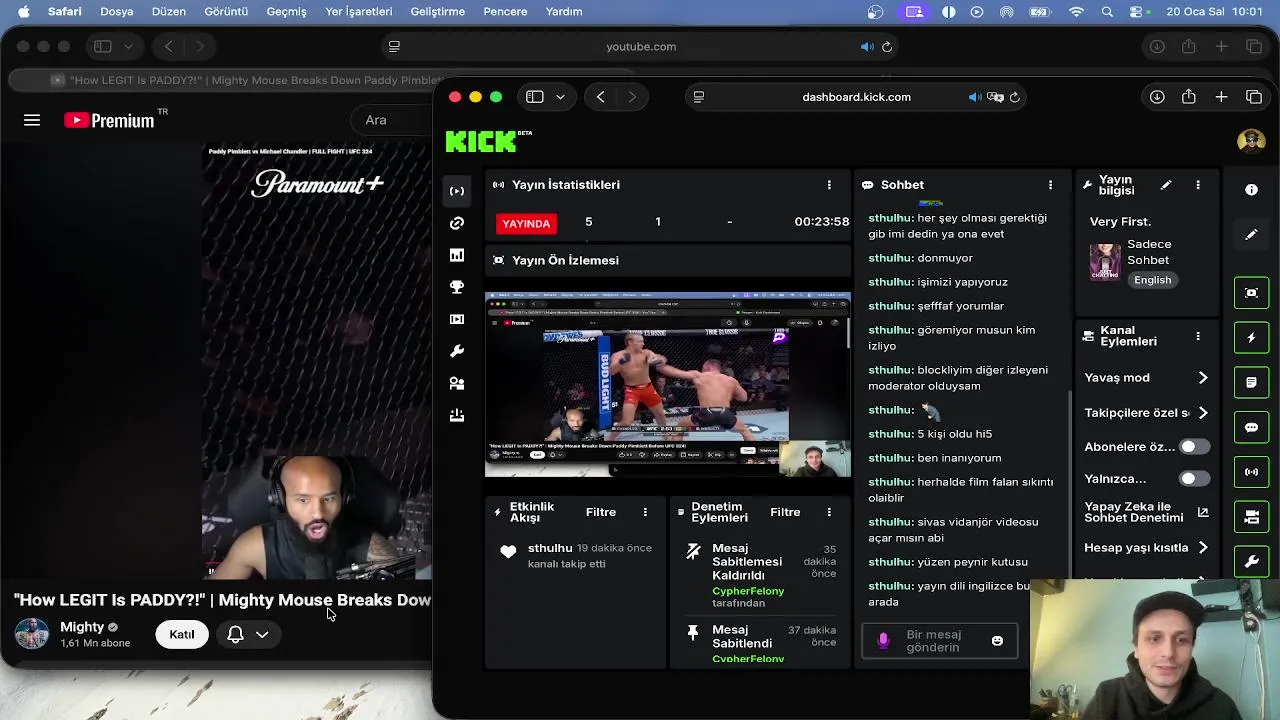The image size is (1280, 720).
Task: Open the link icon in Kick sidebar
Action: tap(457, 223)
